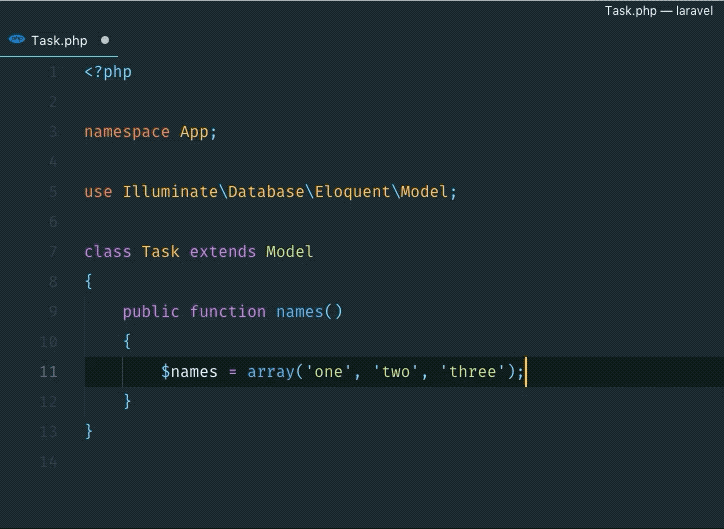This screenshot has width=724, height=529.
Task: Click the class closing brace on line 13
Action: click(x=89, y=432)
